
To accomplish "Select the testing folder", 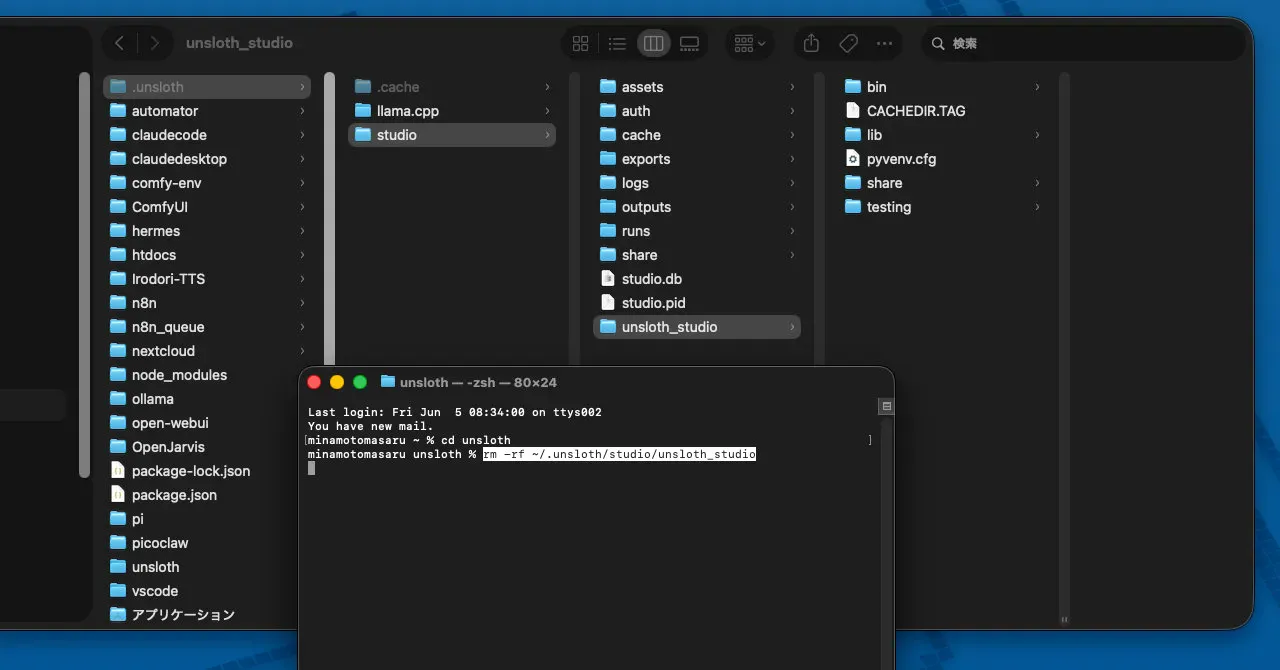I will pyautogui.click(x=942, y=207).
